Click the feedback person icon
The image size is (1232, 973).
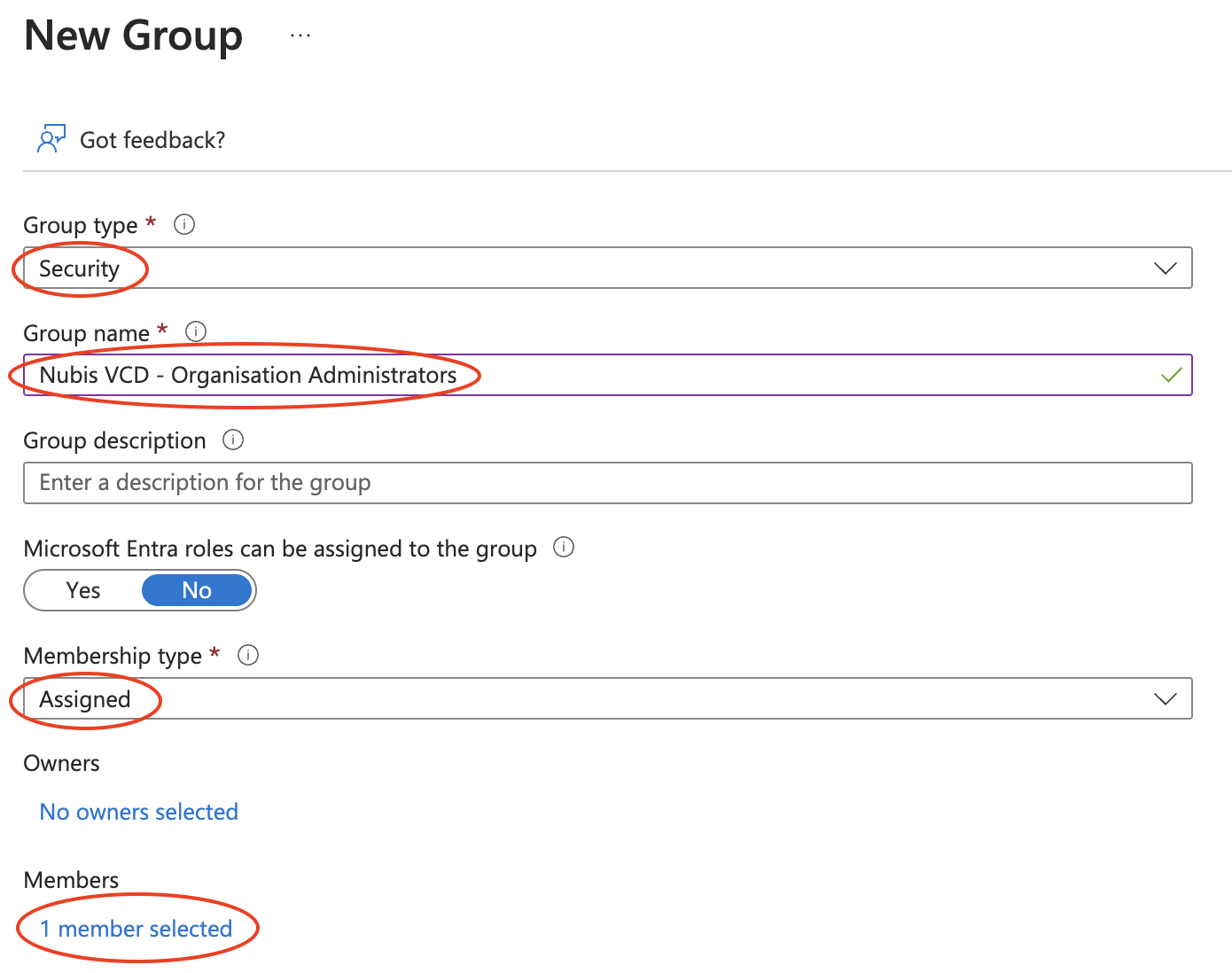click(51, 139)
